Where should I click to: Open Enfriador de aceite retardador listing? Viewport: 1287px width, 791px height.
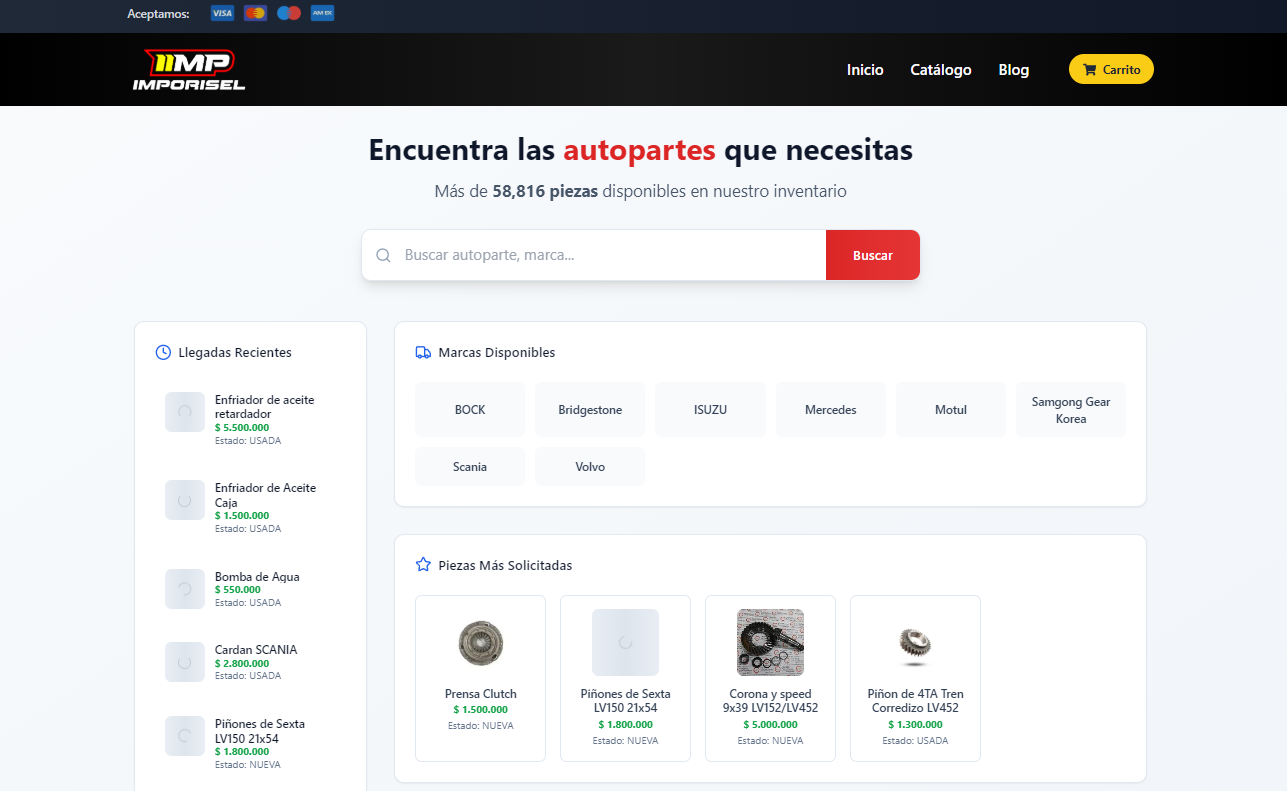coord(250,420)
